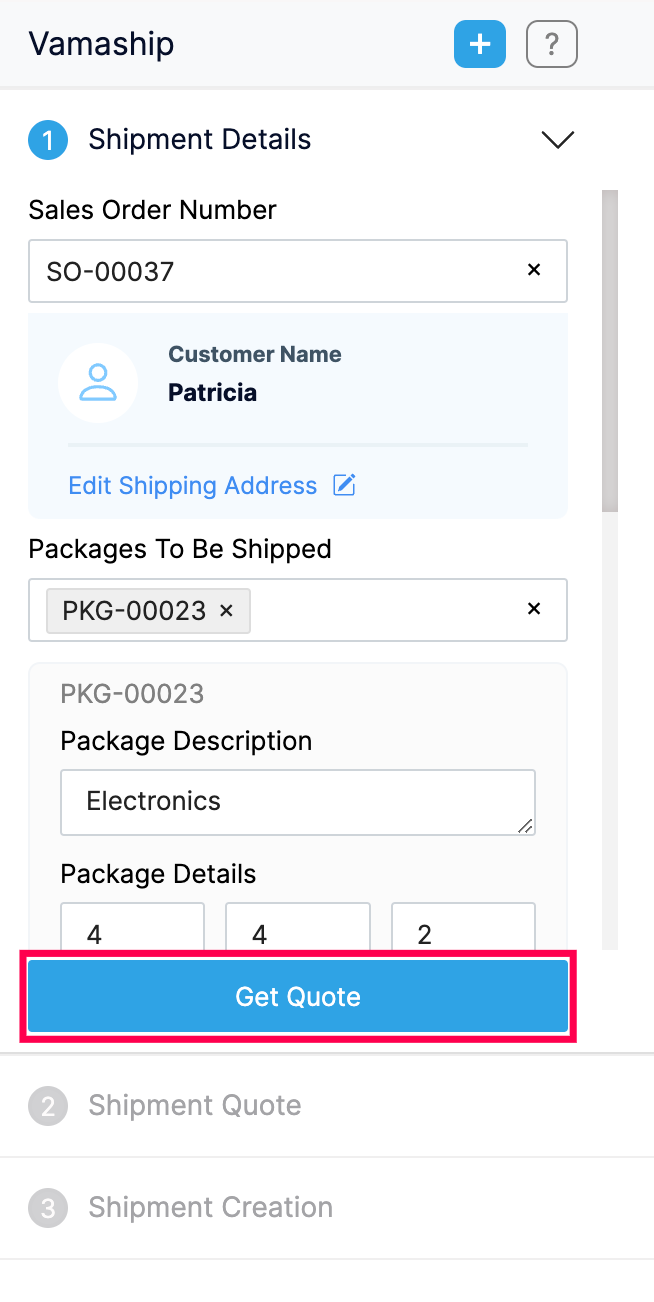Open the Shipment Quote step
This screenshot has height=1302, width=654.
(194, 1106)
